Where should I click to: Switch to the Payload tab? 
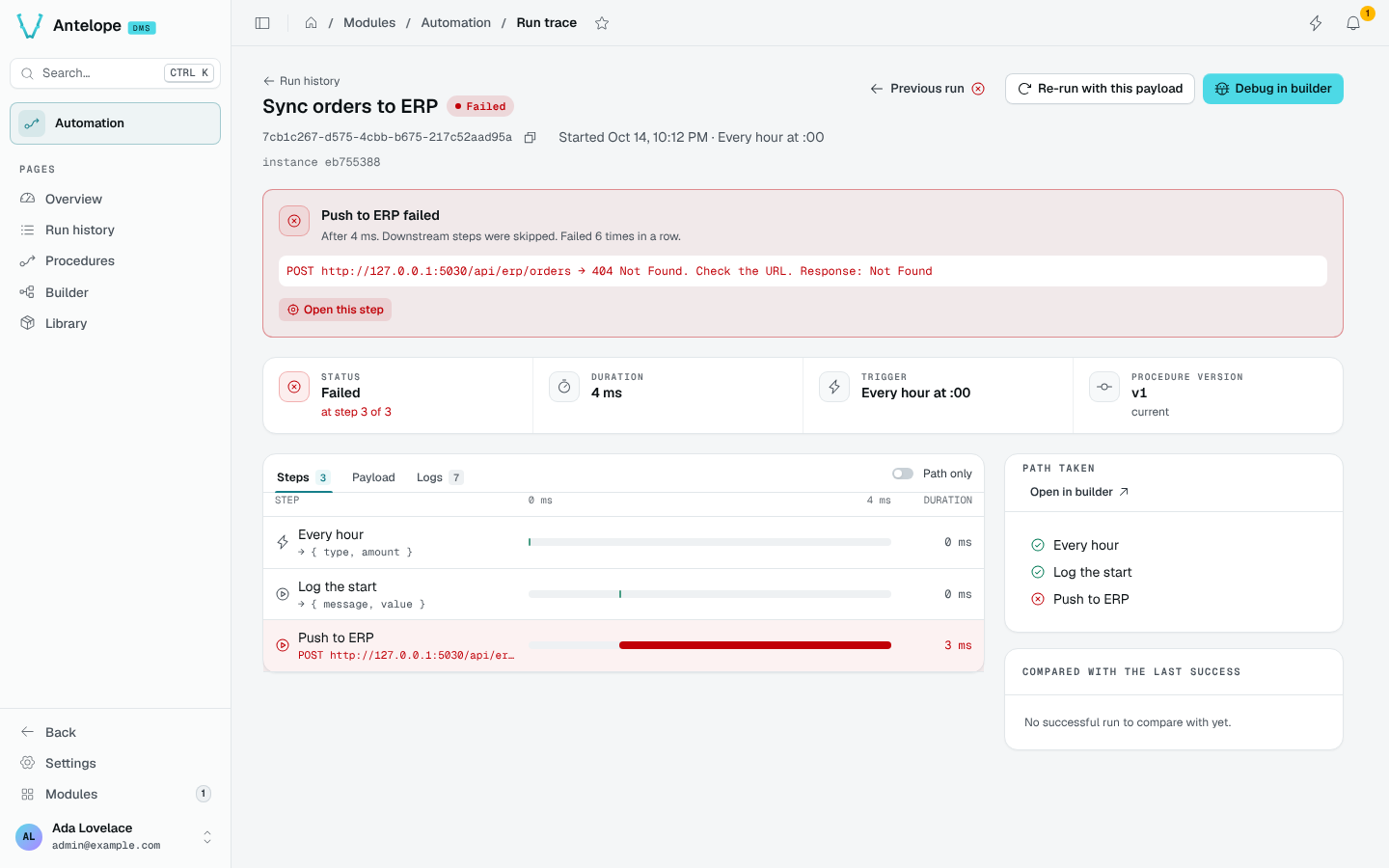pyautogui.click(x=373, y=477)
